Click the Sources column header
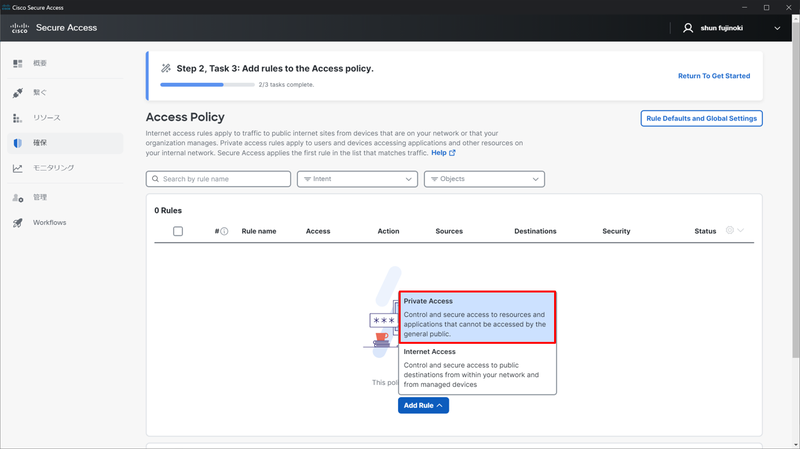 (449, 231)
